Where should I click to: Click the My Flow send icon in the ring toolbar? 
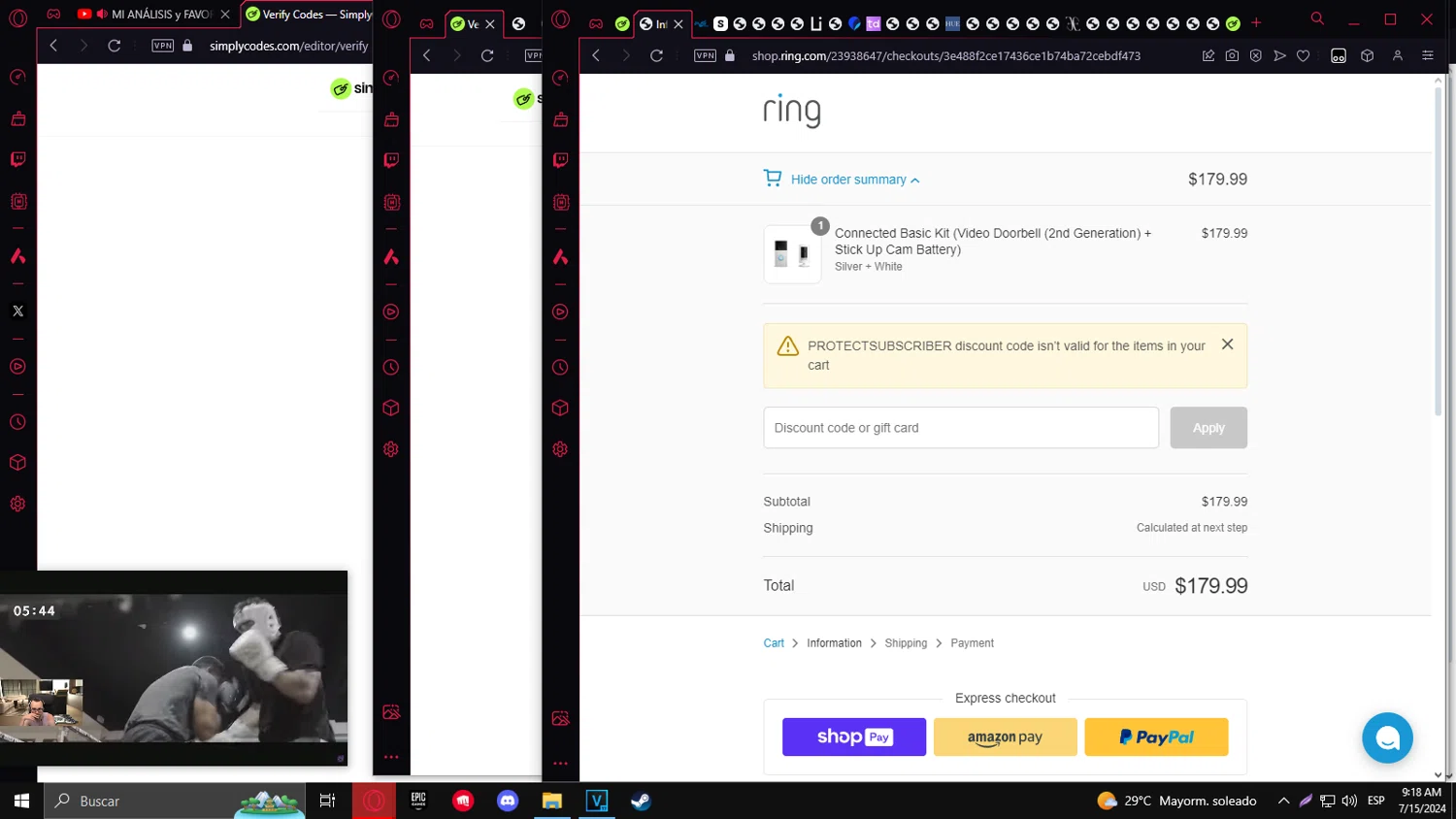coord(1279,55)
